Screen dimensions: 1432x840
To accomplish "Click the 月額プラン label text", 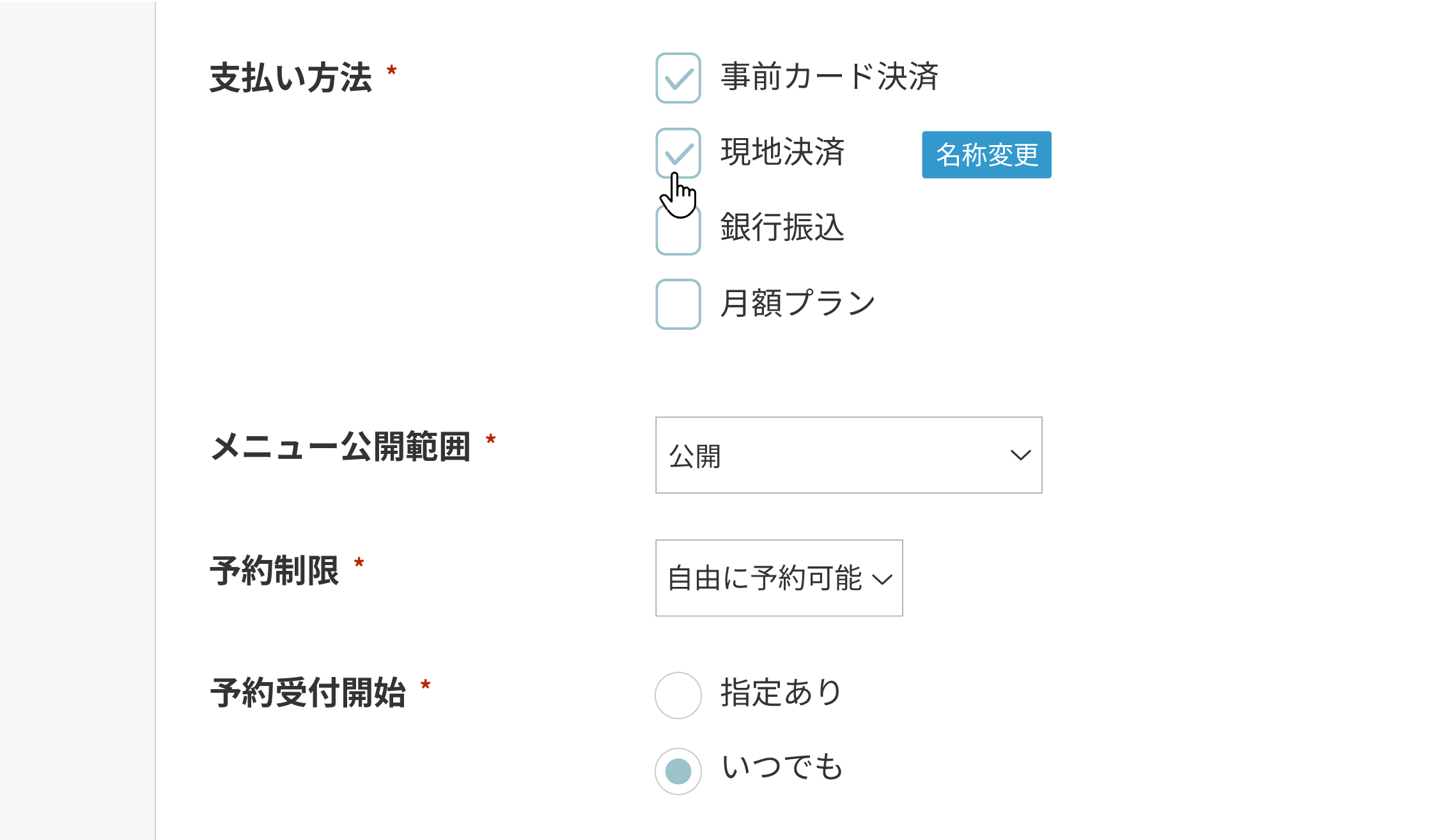I will point(797,303).
